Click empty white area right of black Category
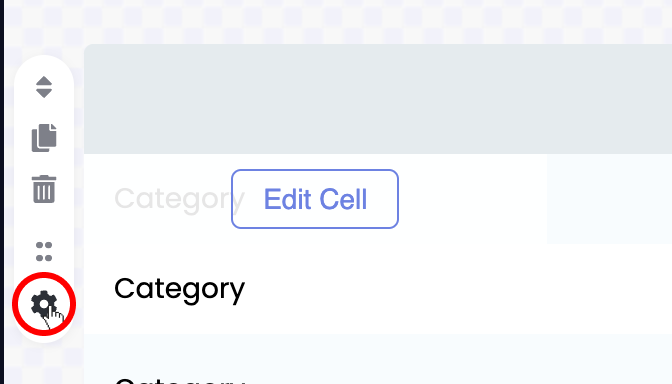 point(459,289)
